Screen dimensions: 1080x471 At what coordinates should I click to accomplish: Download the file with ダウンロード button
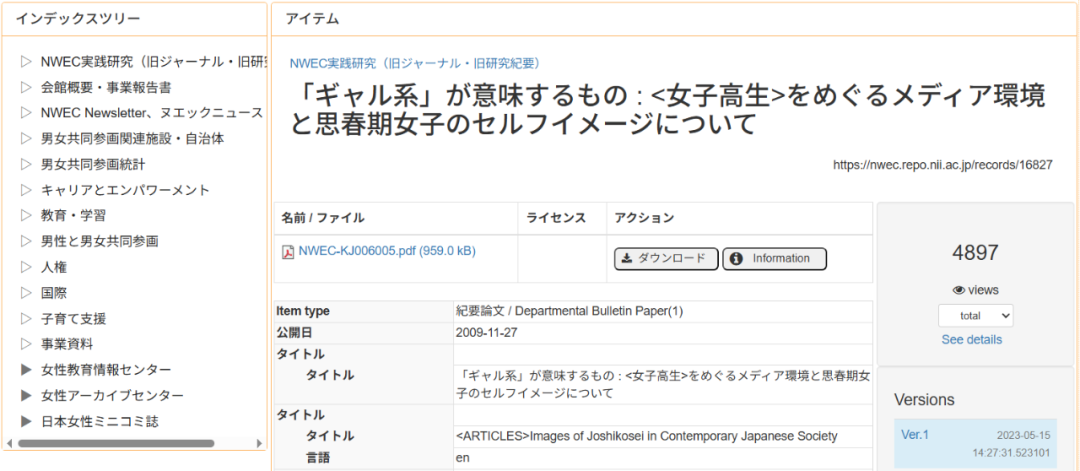(666, 258)
